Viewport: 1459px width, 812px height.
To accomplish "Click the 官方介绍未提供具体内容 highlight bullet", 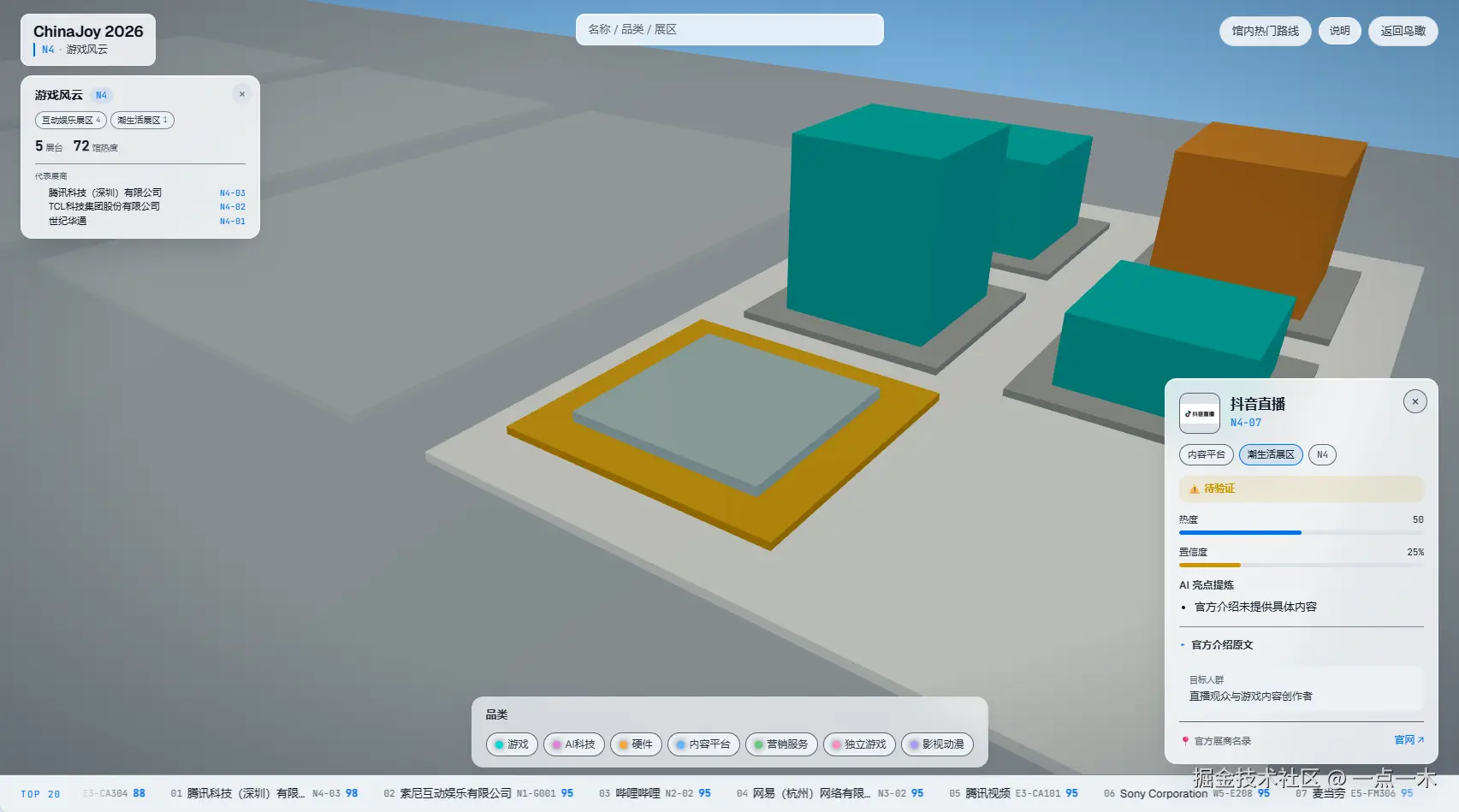I will coord(1255,607).
